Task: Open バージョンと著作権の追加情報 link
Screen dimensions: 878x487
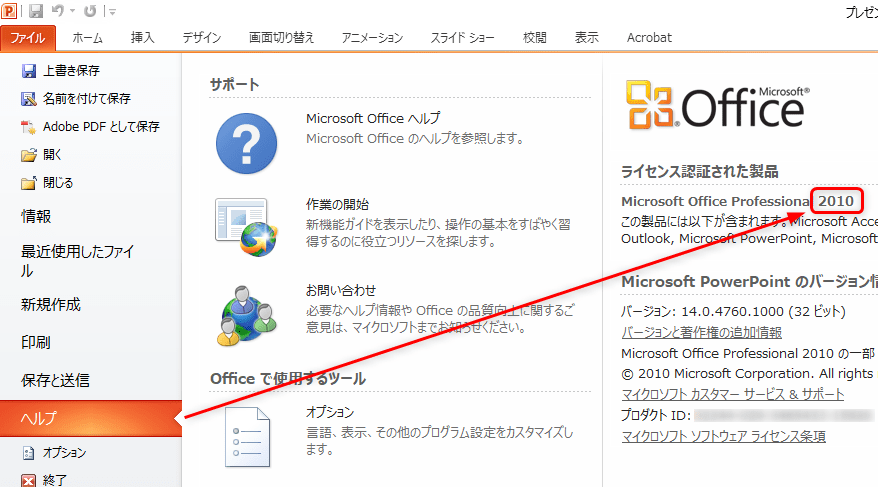Action: 702,333
